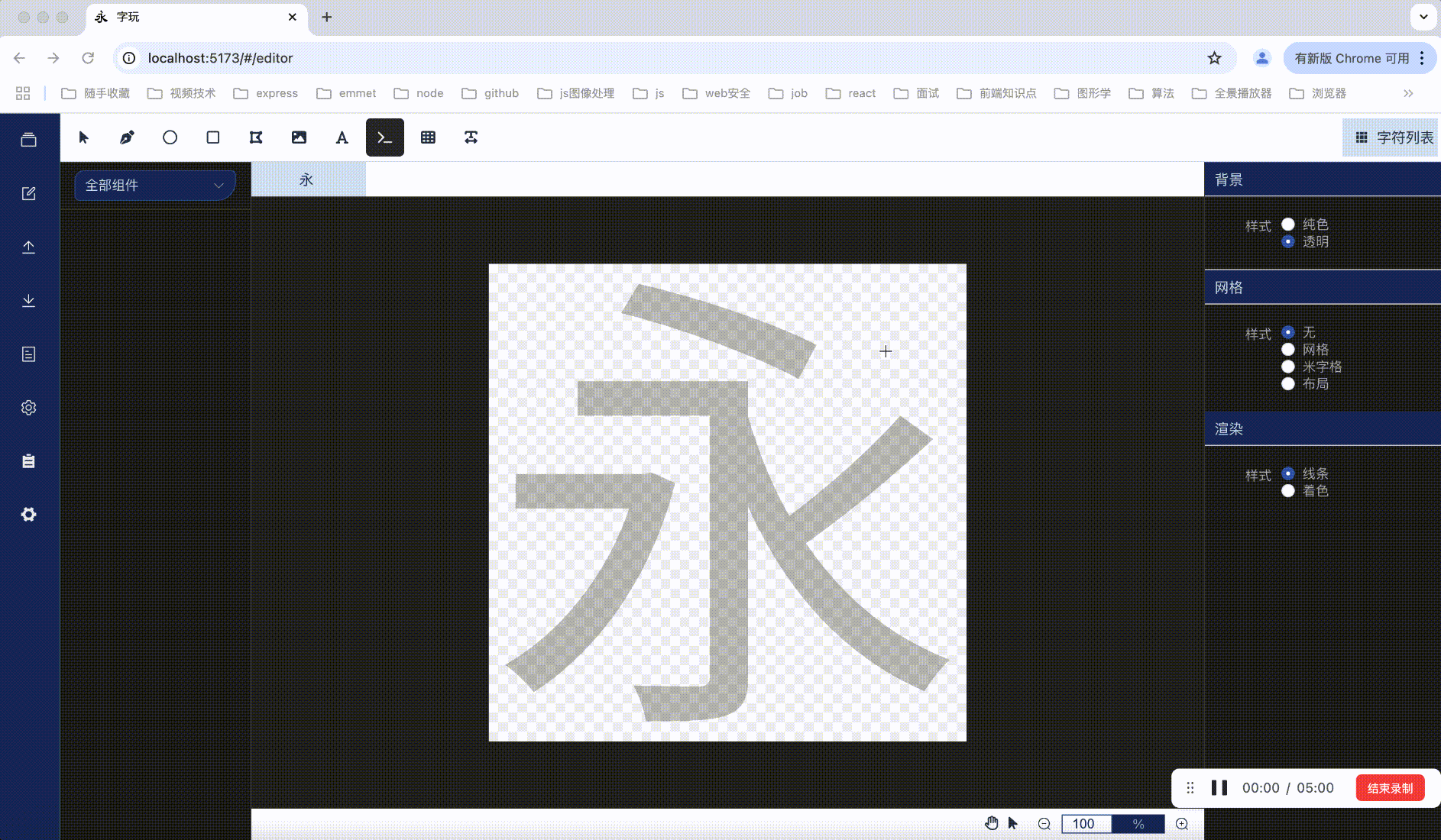The height and width of the screenshot is (840, 1441).
Task: Select the Pen tool
Action: 127,137
